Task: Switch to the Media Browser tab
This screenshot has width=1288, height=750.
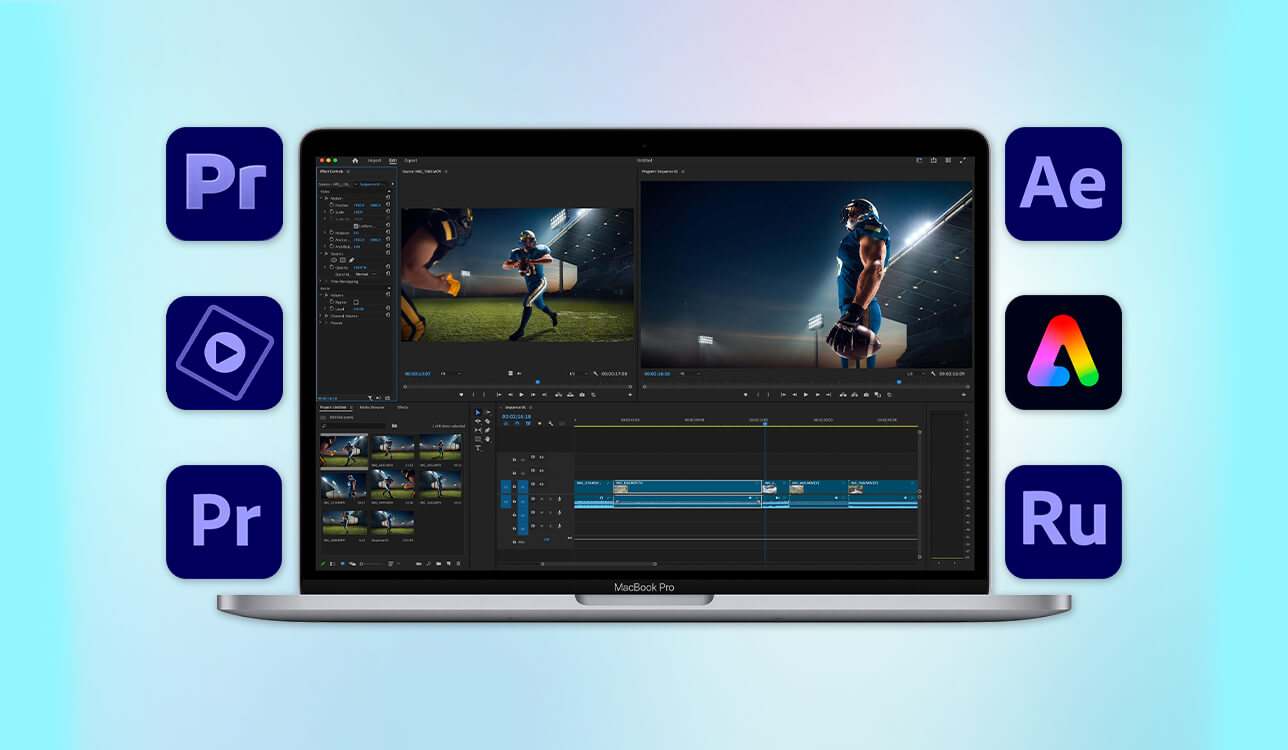Action: point(372,408)
